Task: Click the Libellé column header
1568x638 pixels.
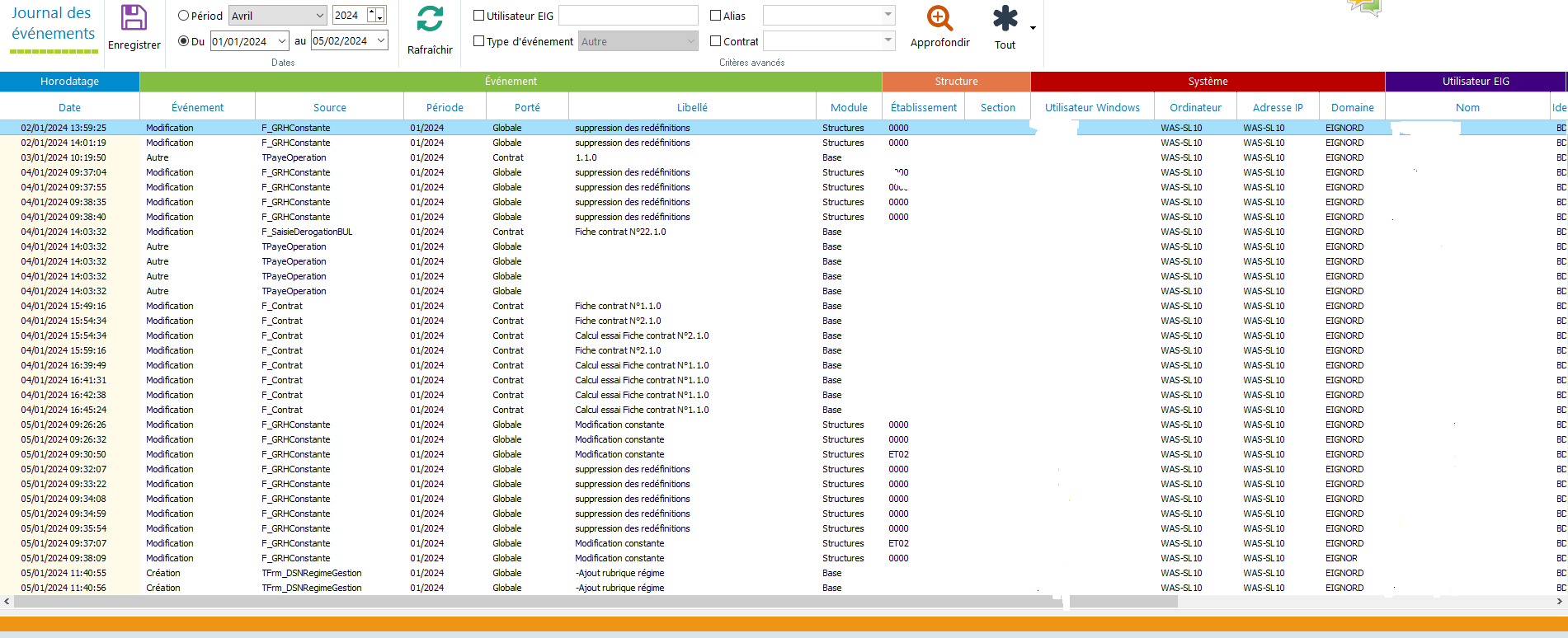Action: [692, 107]
